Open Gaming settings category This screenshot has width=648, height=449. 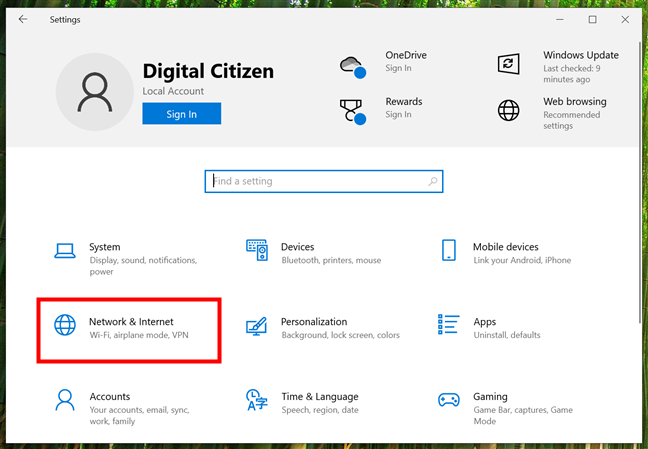tap(505, 408)
